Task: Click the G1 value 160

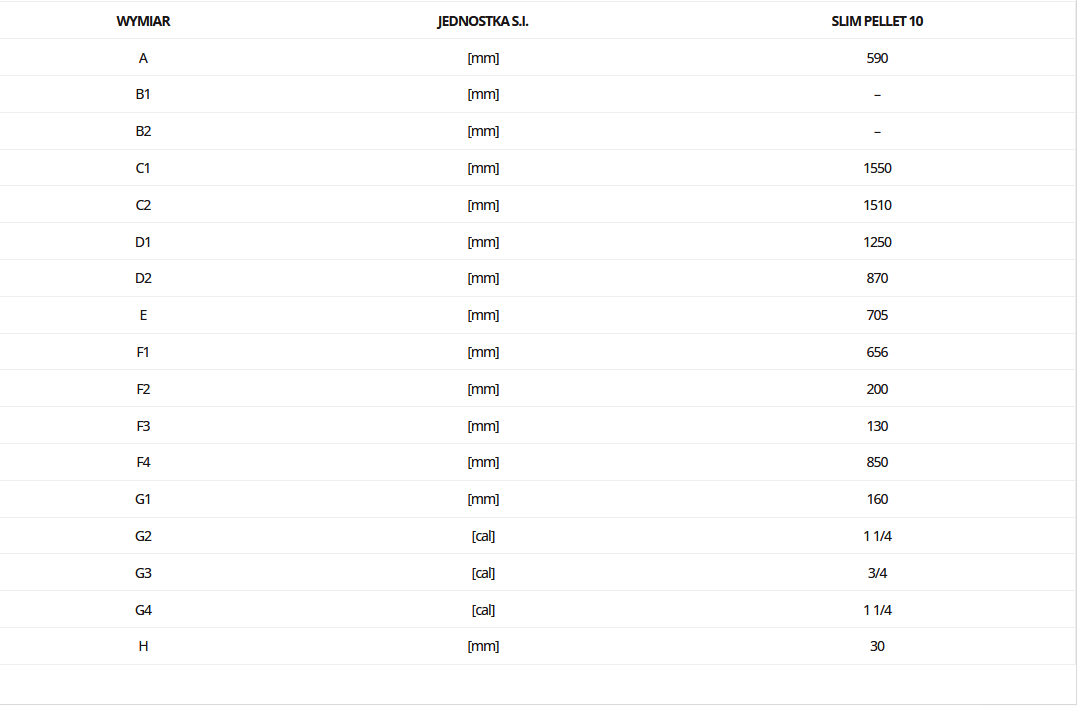Action: tap(877, 499)
